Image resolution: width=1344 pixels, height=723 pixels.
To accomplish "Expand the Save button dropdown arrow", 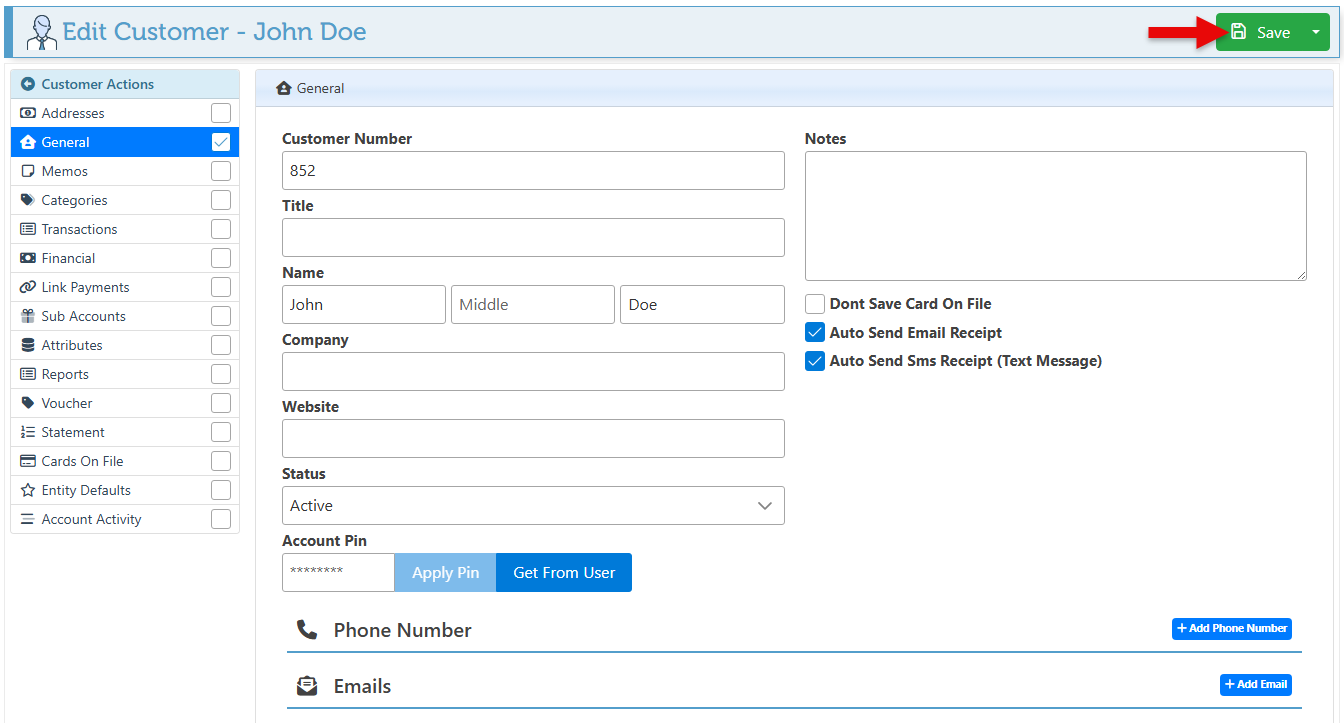I will (1316, 32).
